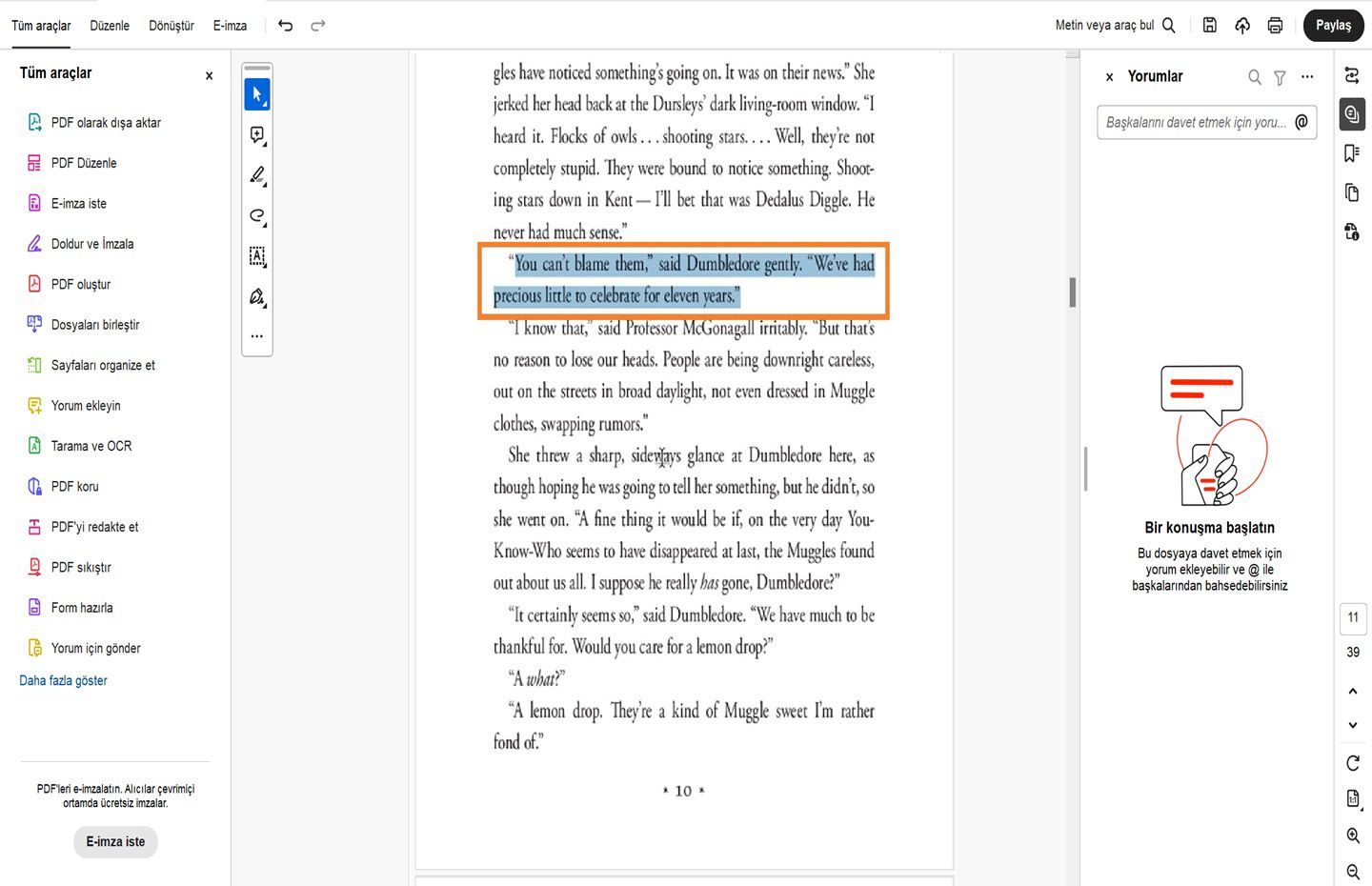Image resolution: width=1372 pixels, height=886 pixels.
Task: Open the fill and sign pen tool
Action: (257, 297)
